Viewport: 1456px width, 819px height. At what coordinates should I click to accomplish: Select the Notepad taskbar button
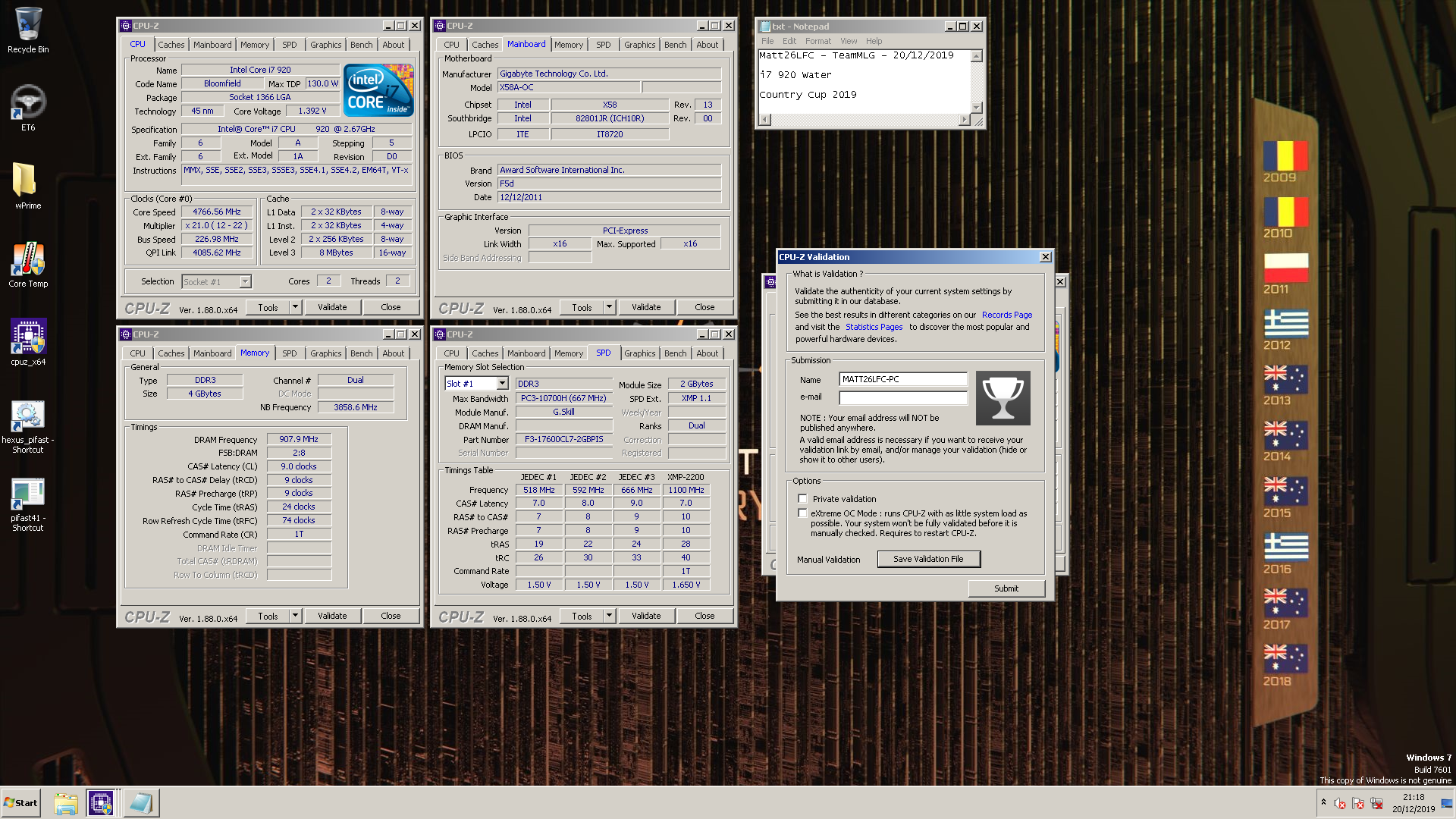(141, 803)
